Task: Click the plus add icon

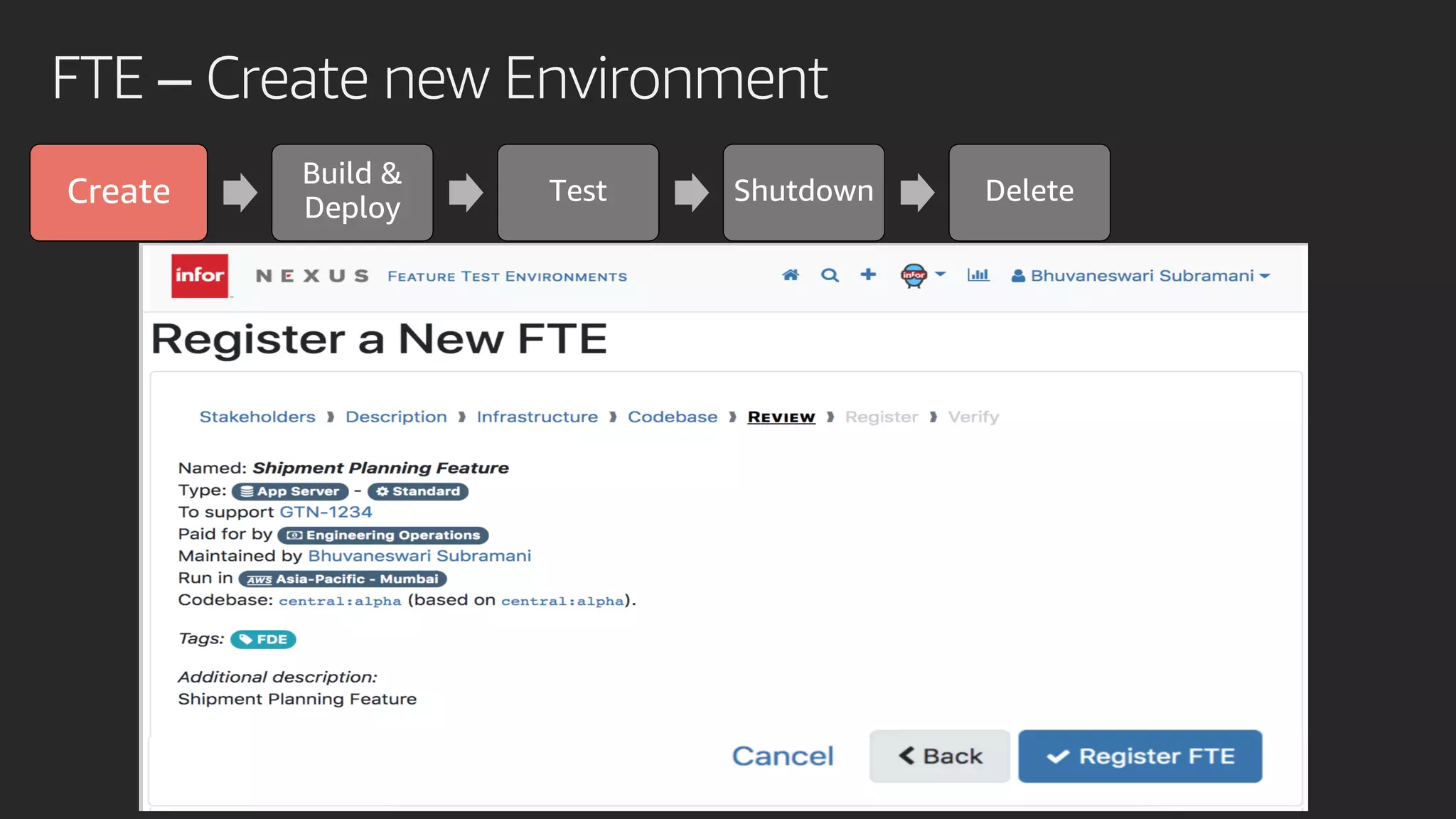Action: tap(868, 274)
